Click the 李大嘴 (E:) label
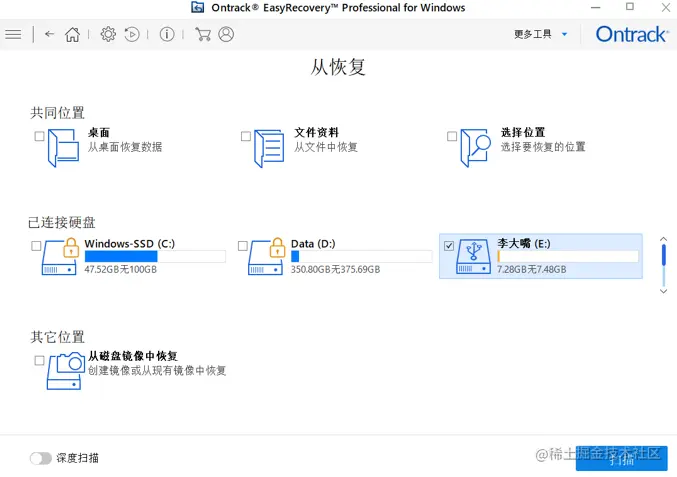 point(524,244)
